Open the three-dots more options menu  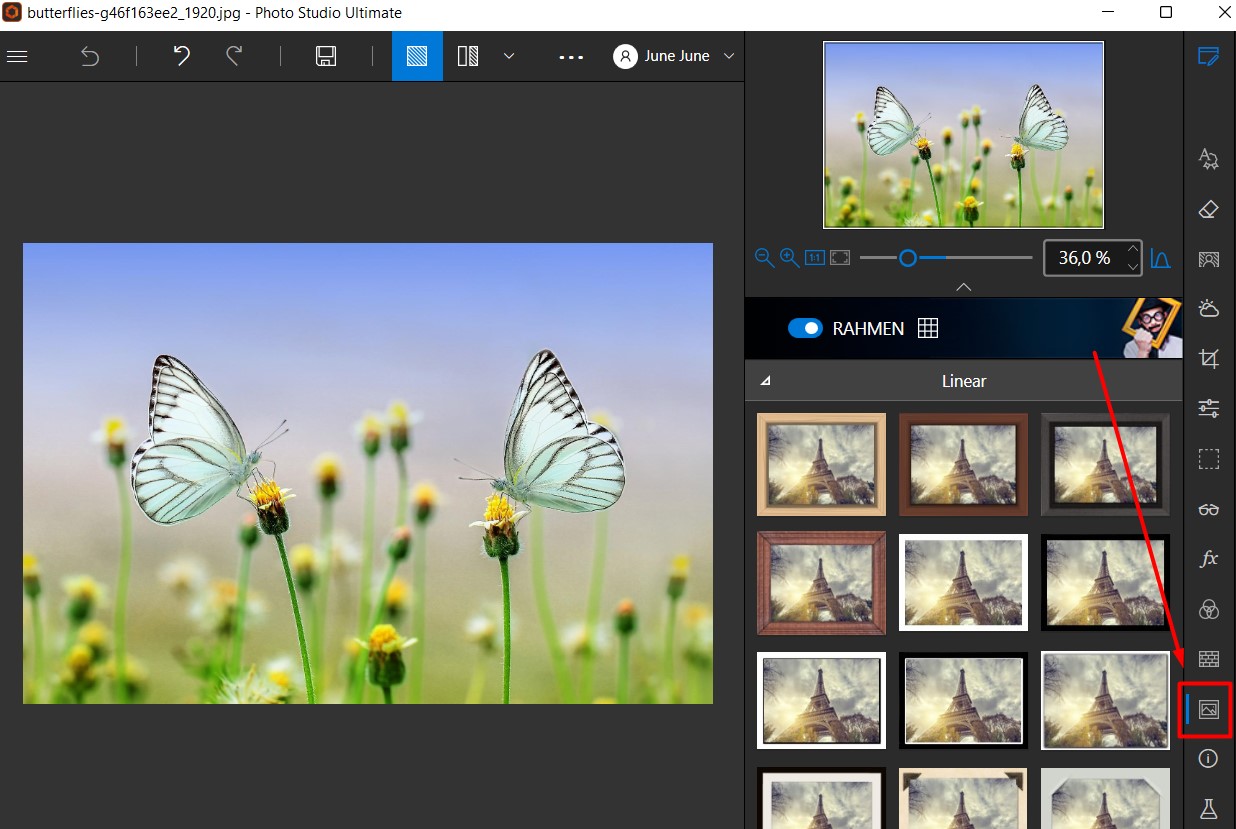[571, 57]
